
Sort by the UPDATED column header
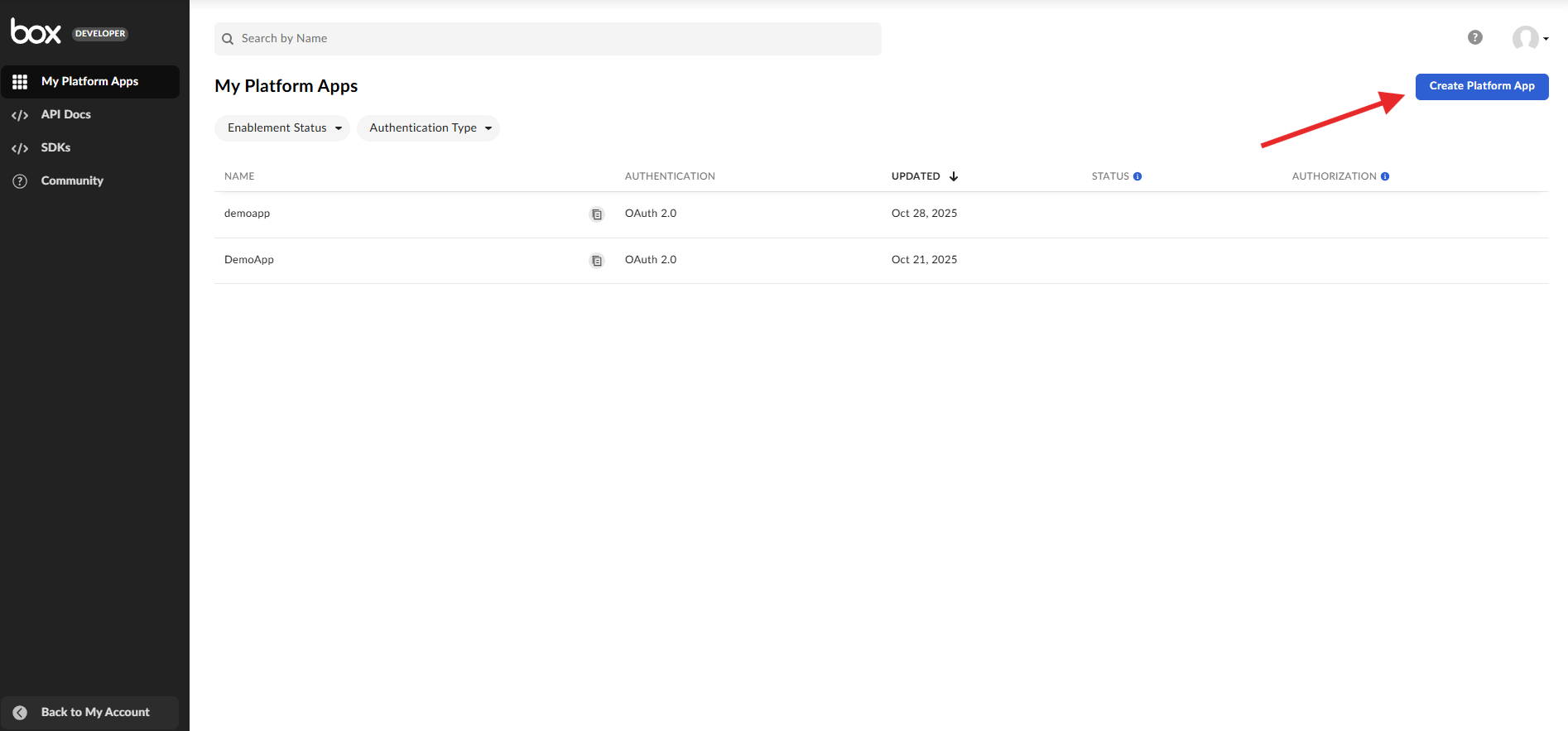pos(916,176)
